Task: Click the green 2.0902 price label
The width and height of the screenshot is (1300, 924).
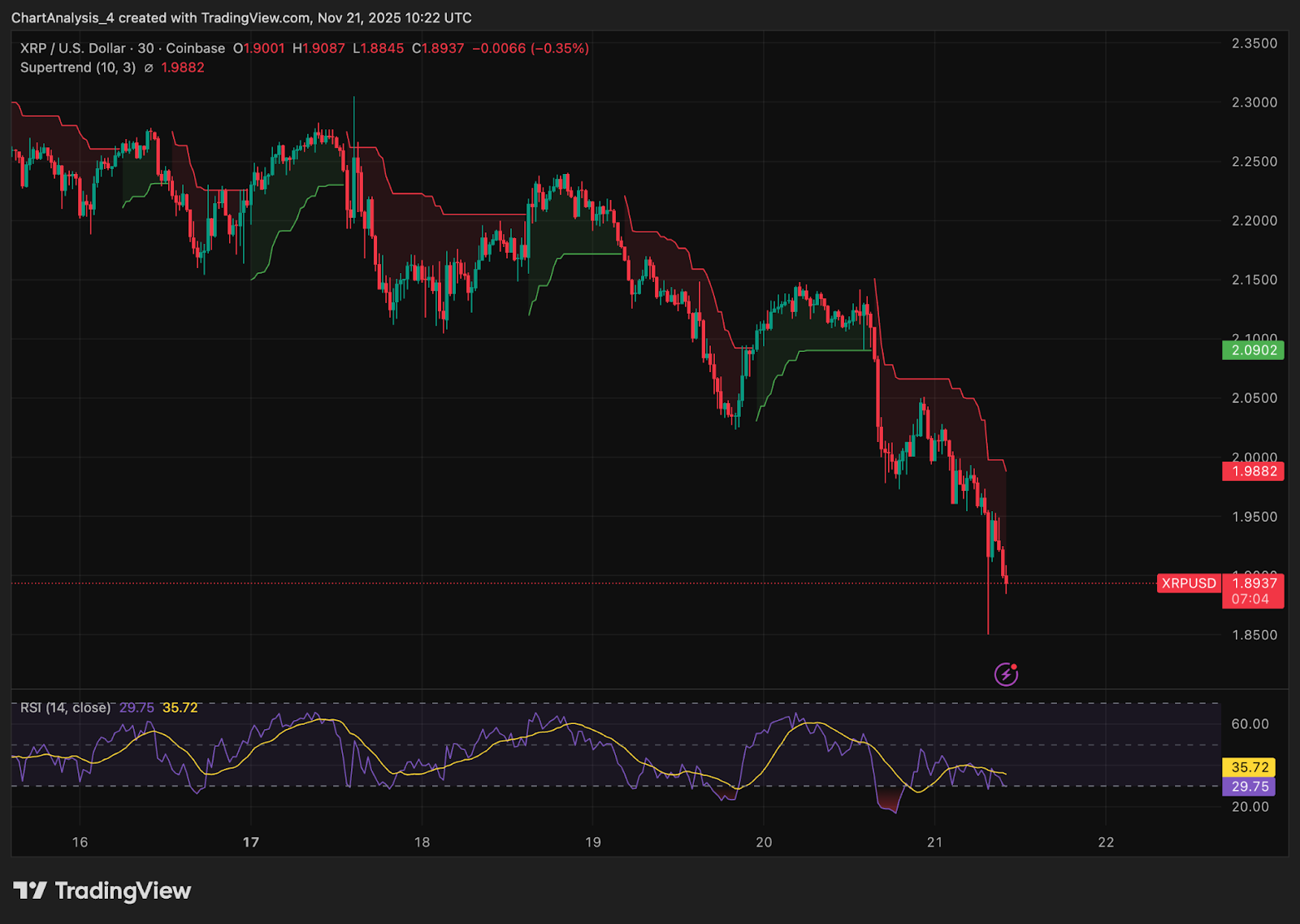Action: coord(1254,351)
